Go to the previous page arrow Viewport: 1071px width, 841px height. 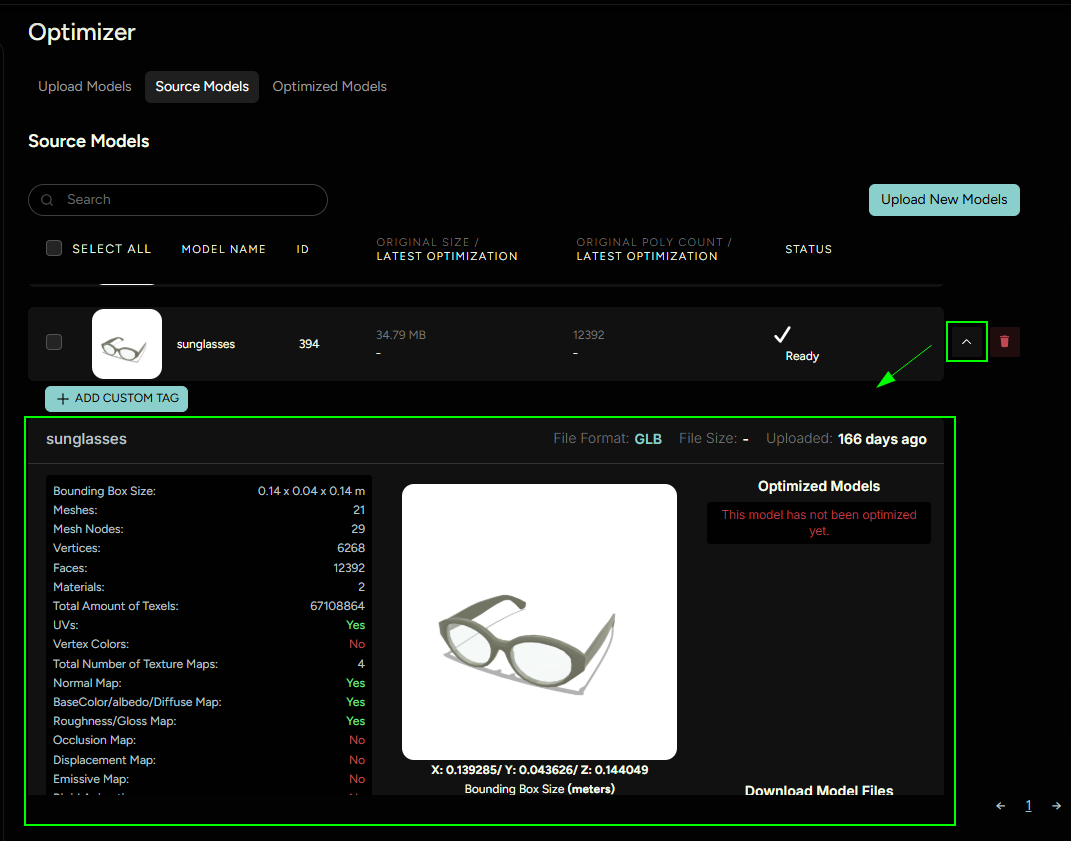click(1000, 806)
